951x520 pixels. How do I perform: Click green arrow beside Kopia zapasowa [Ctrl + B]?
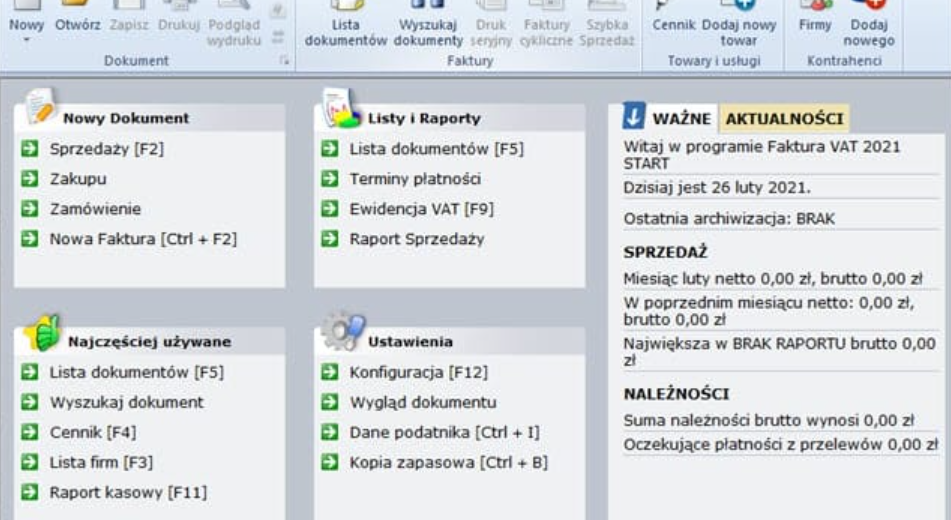tap(330, 462)
